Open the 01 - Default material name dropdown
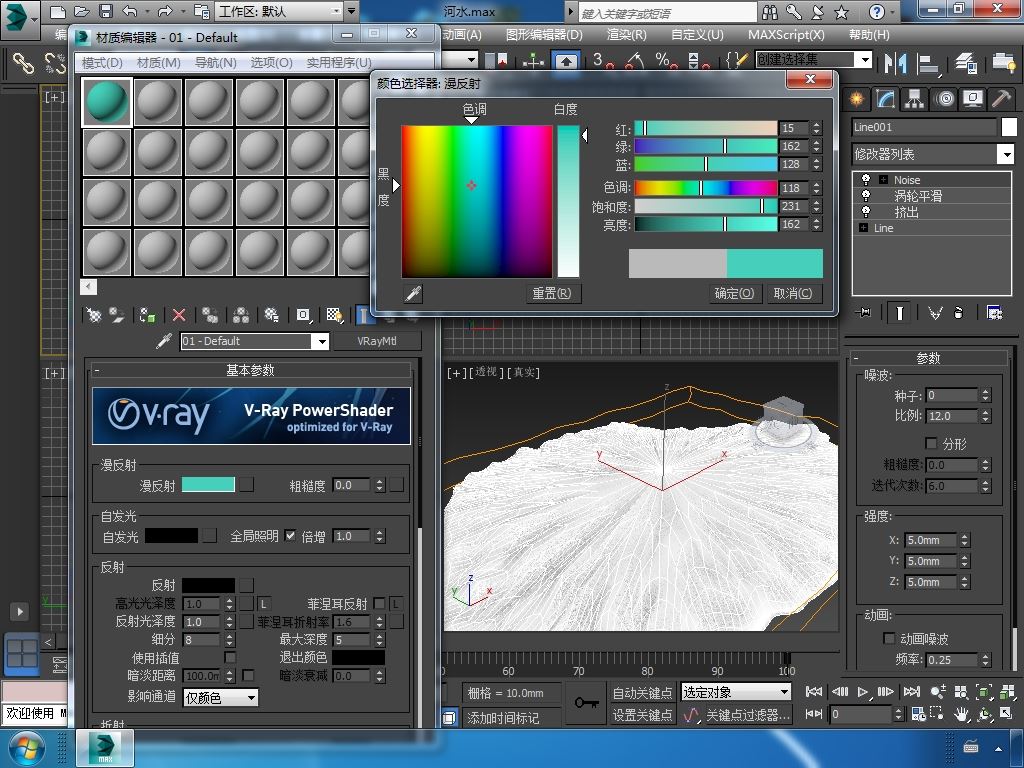The height and width of the screenshot is (768, 1024). point(321,341)
